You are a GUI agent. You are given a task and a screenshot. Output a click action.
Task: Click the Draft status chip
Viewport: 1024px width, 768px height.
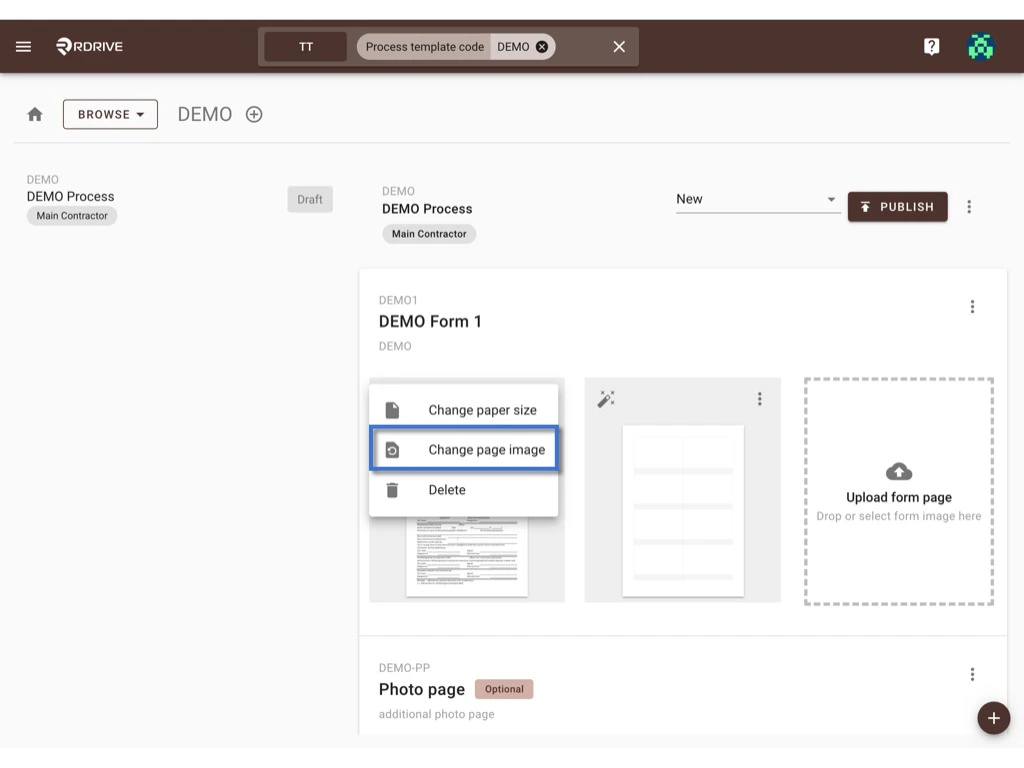[310, 199]
